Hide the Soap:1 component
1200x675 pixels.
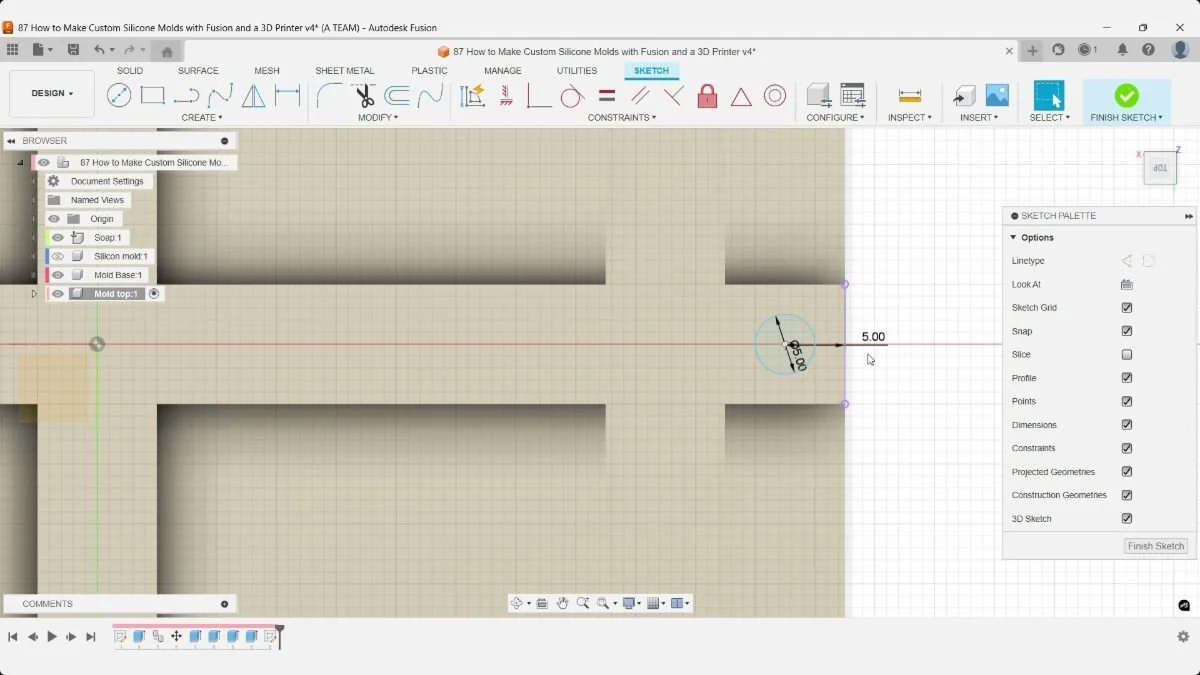58,238
